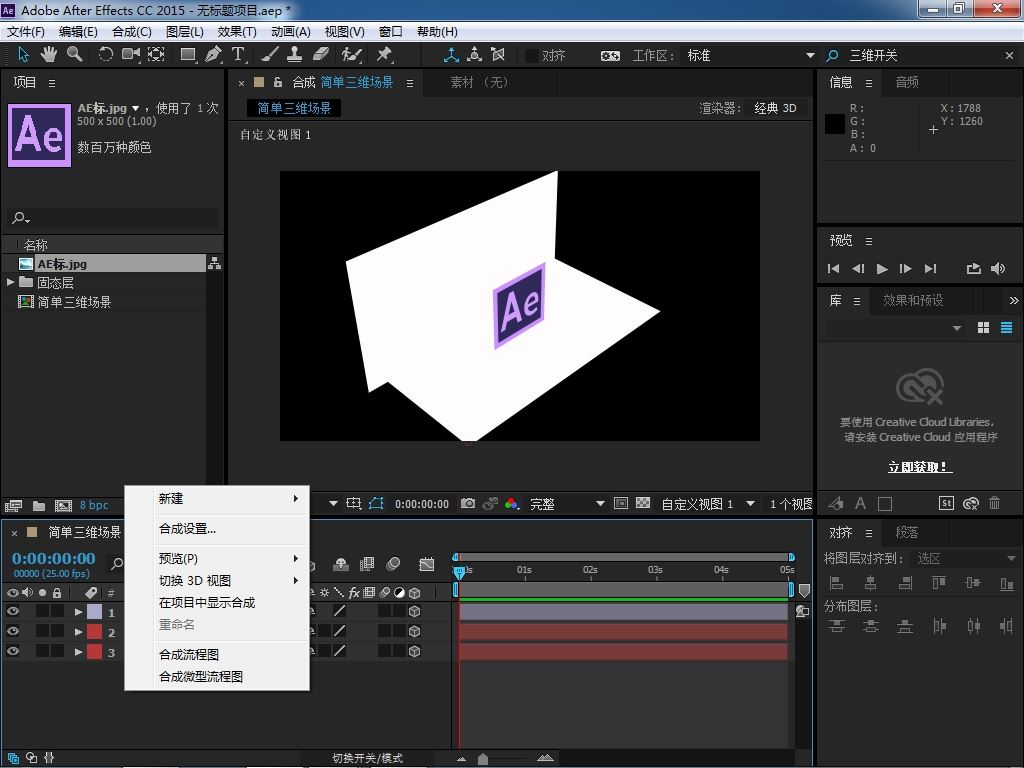Viewport: 1024px width, 768px height.
Task: Click 切换开关/模式 button in timeline
Action: 367,758
